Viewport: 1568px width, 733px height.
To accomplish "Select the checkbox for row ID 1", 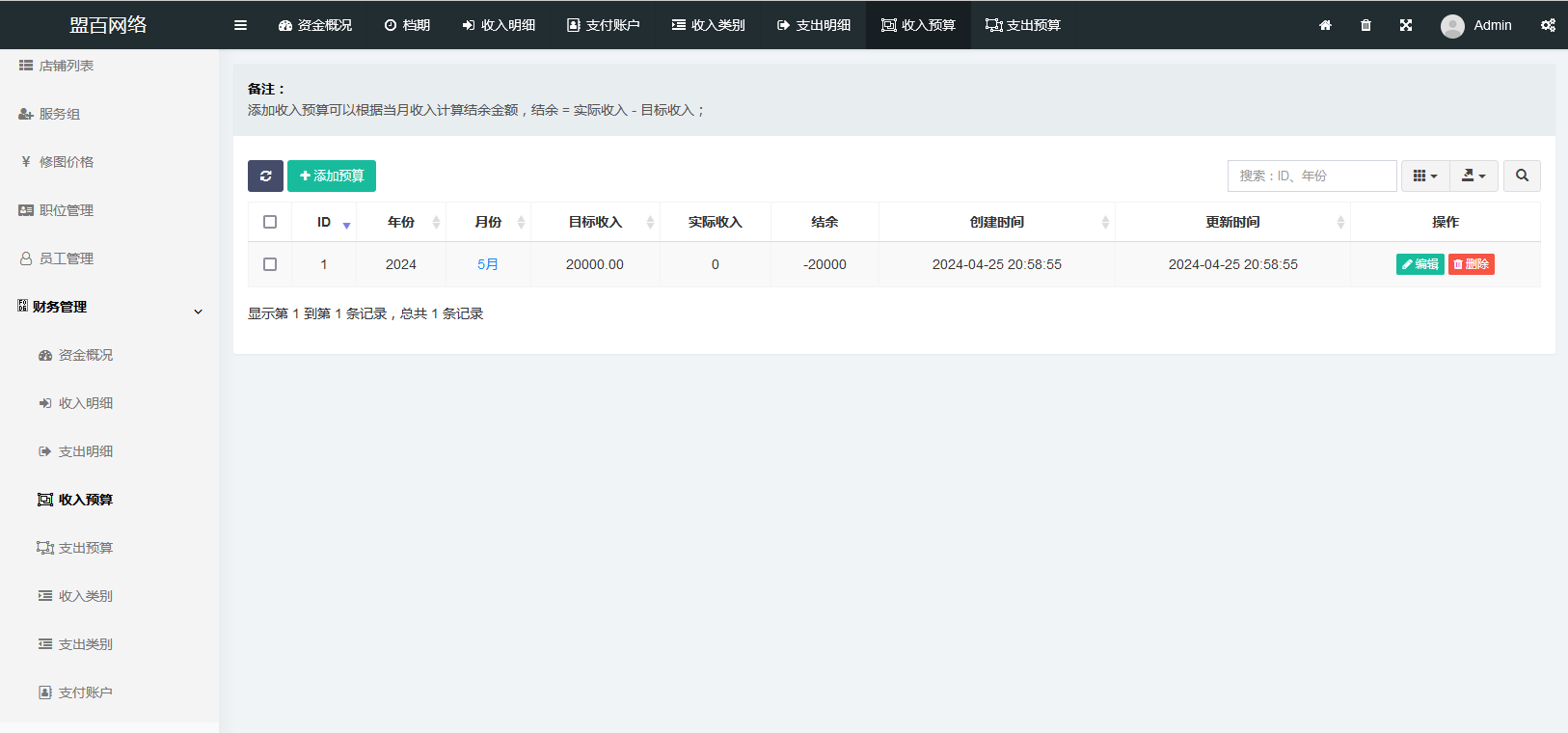I will coord(270,264).
